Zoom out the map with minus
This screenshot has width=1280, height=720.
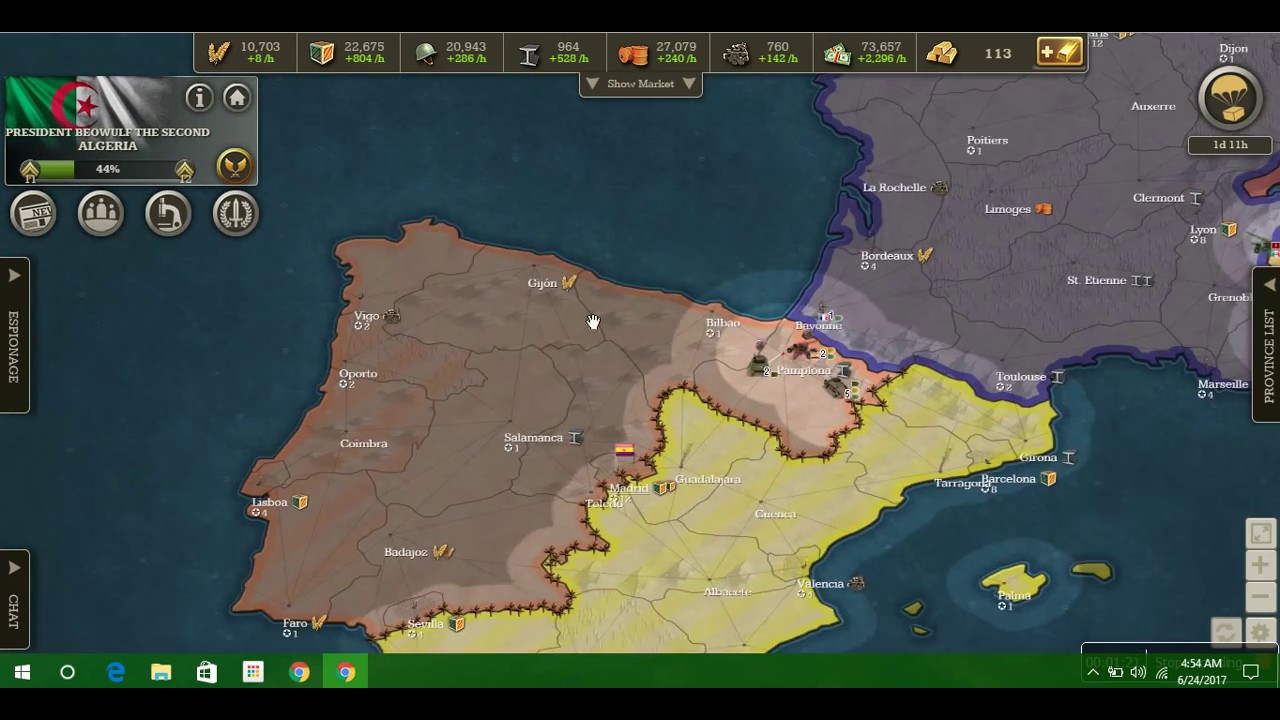[x=1260, y=597]
